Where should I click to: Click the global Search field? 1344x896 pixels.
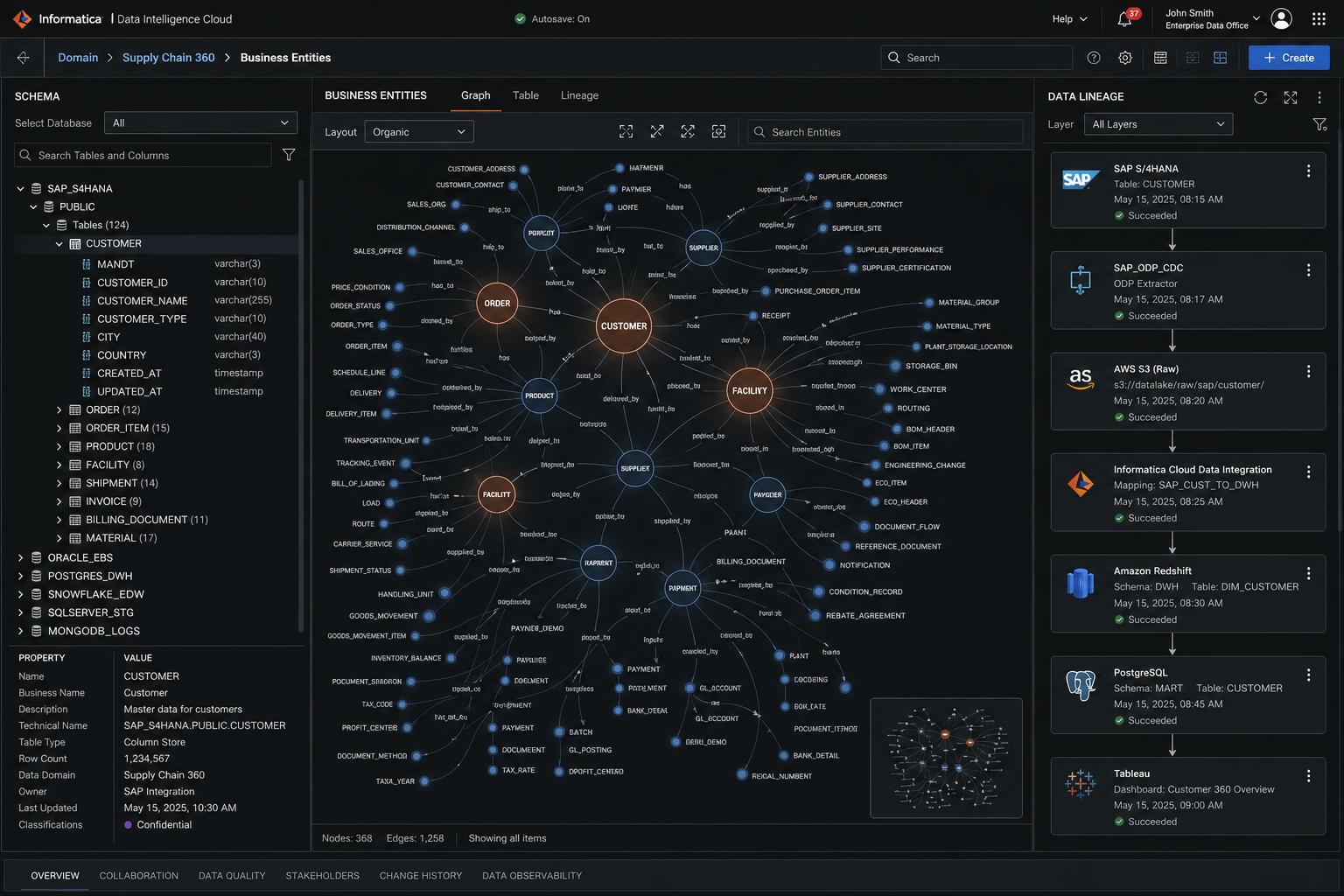pos(976,58)
